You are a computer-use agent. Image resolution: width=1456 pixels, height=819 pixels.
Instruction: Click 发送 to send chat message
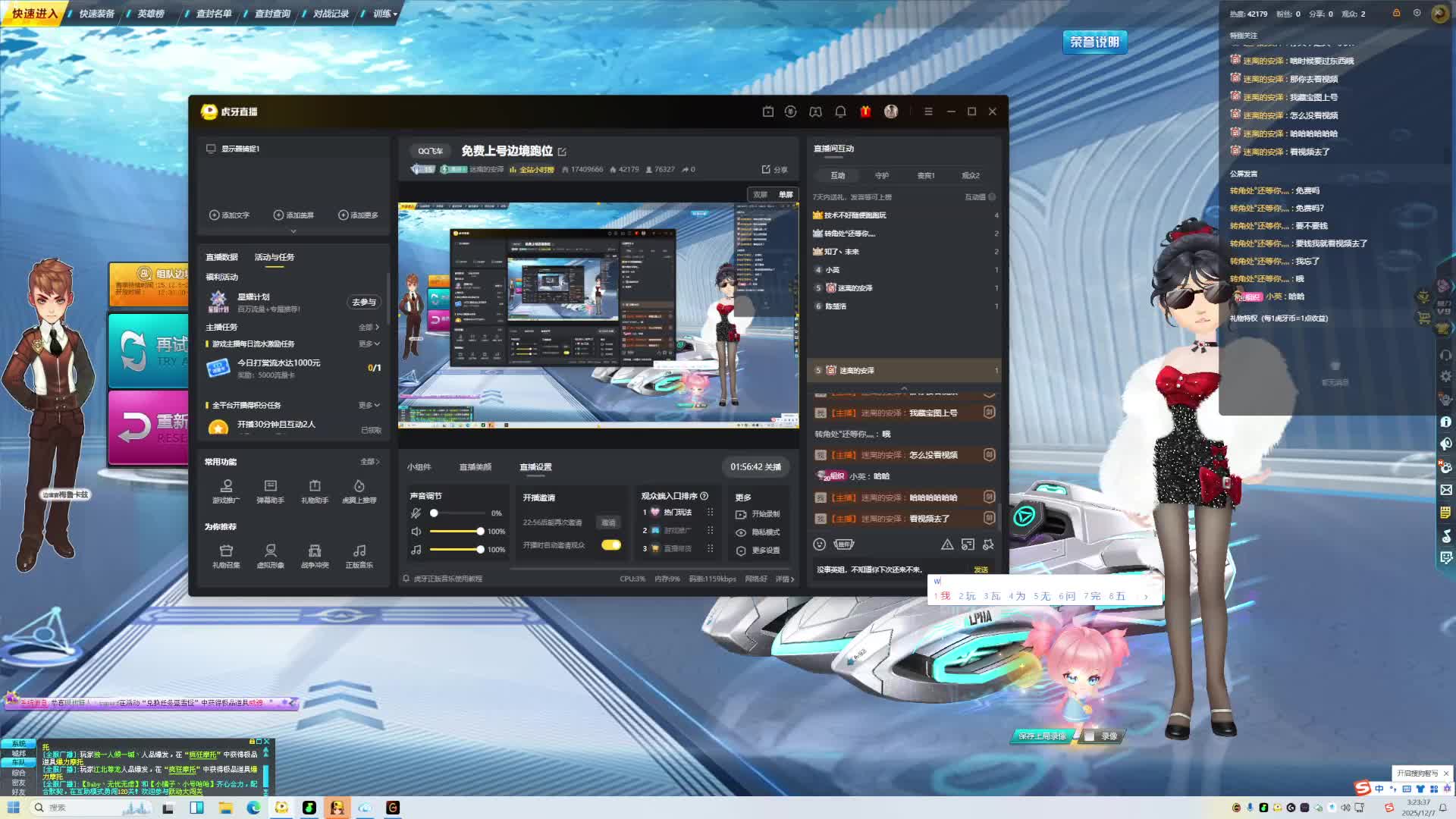point(981,570)
